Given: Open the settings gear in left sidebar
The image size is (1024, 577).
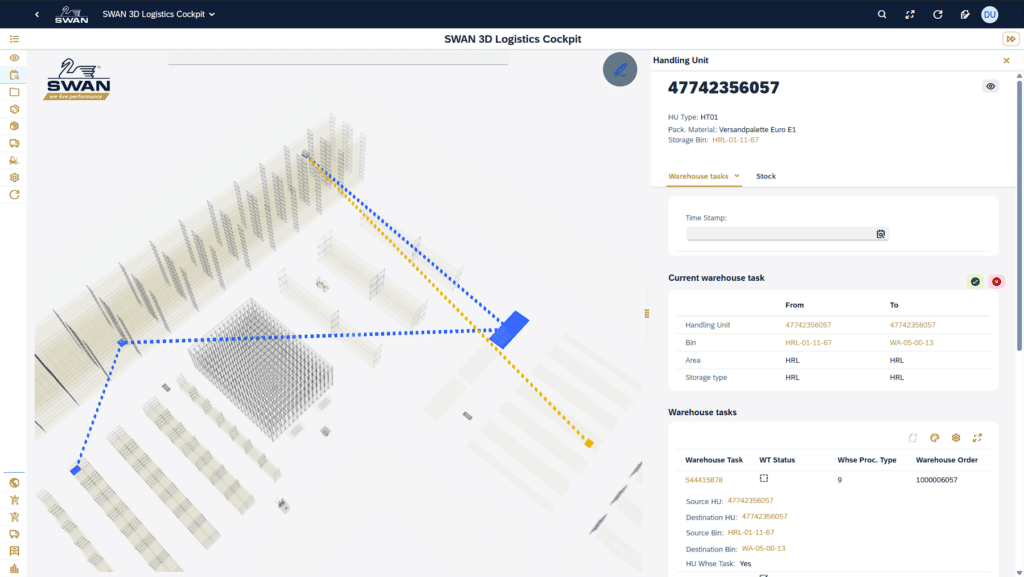Looking at the screenshot, I should coord(14,178).
